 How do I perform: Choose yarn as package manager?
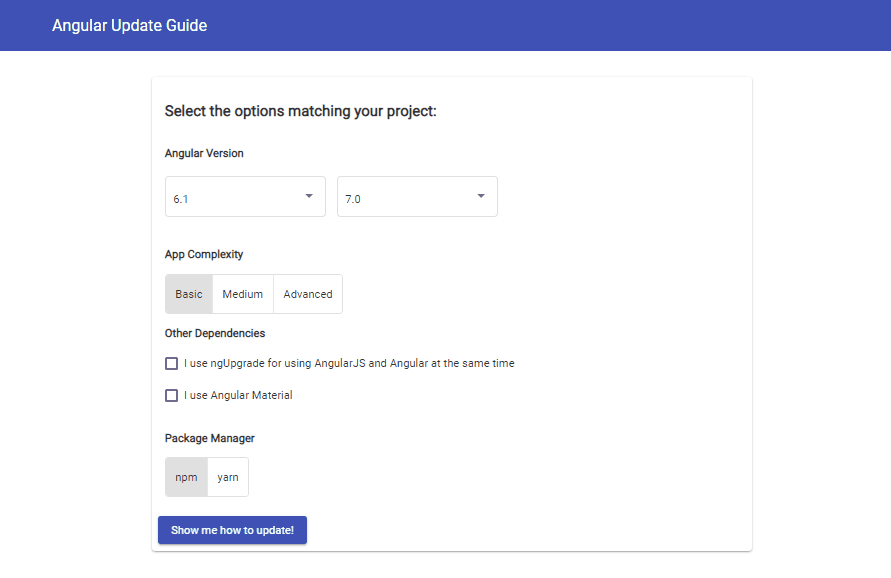point(228,477)
